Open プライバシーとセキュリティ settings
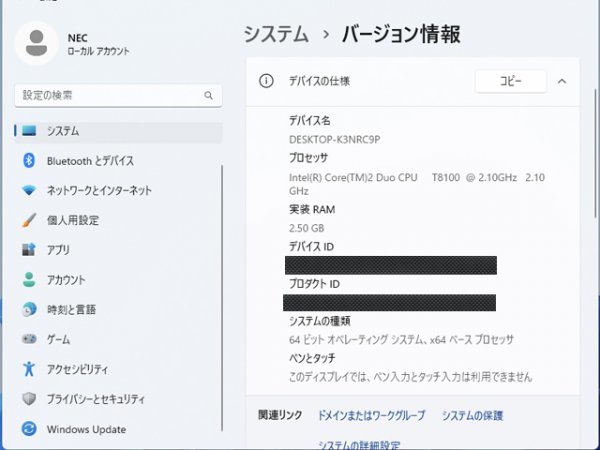Screen dimensions: 600x450 [x=118, y=399]
